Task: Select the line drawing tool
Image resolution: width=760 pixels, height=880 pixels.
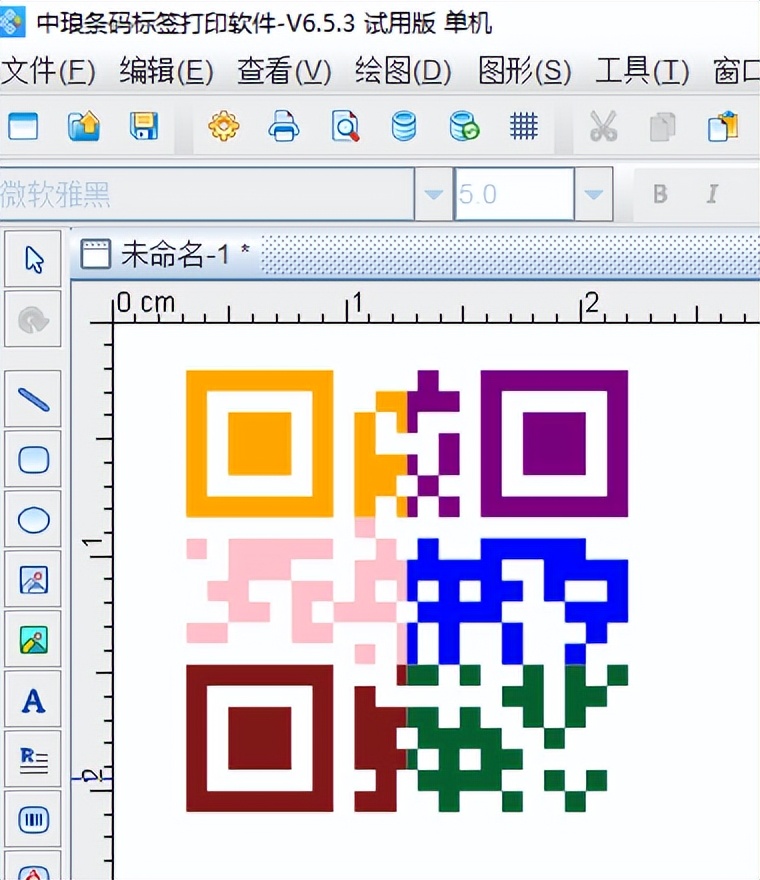Action: [x=33, y=399]
